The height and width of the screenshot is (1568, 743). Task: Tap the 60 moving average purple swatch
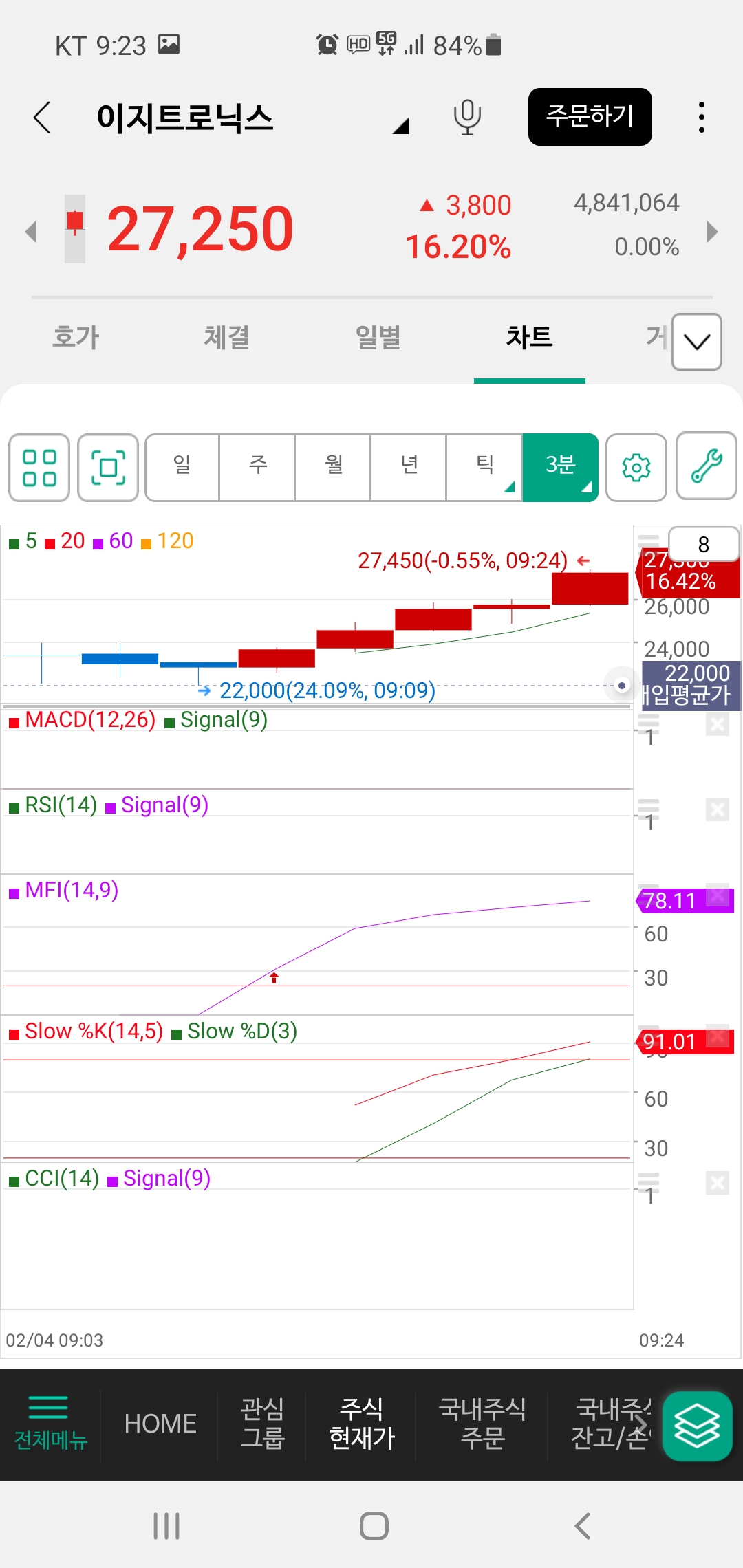[98, 545]
